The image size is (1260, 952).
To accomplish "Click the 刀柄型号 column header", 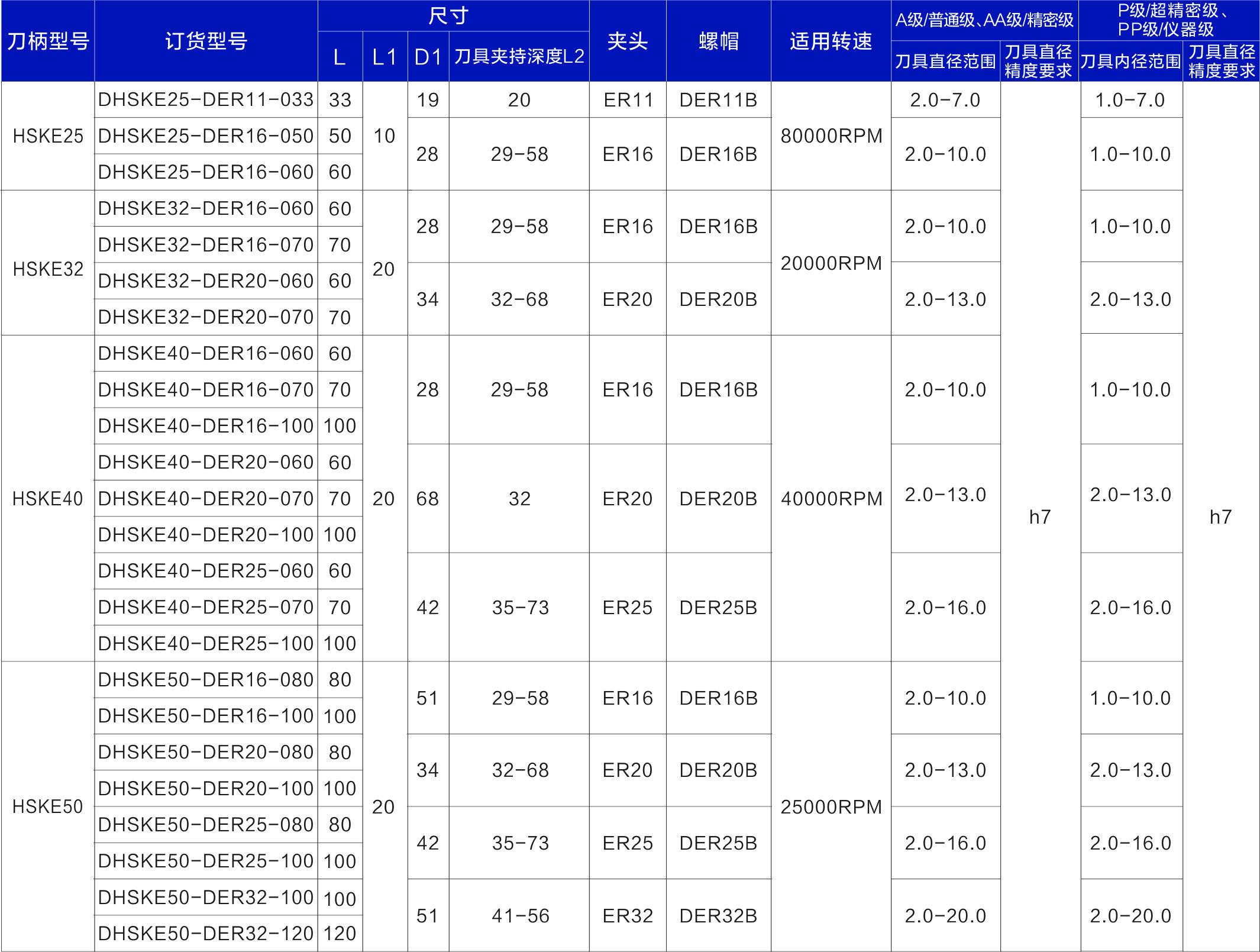I will pyautogui.click(x=48, y=41).
